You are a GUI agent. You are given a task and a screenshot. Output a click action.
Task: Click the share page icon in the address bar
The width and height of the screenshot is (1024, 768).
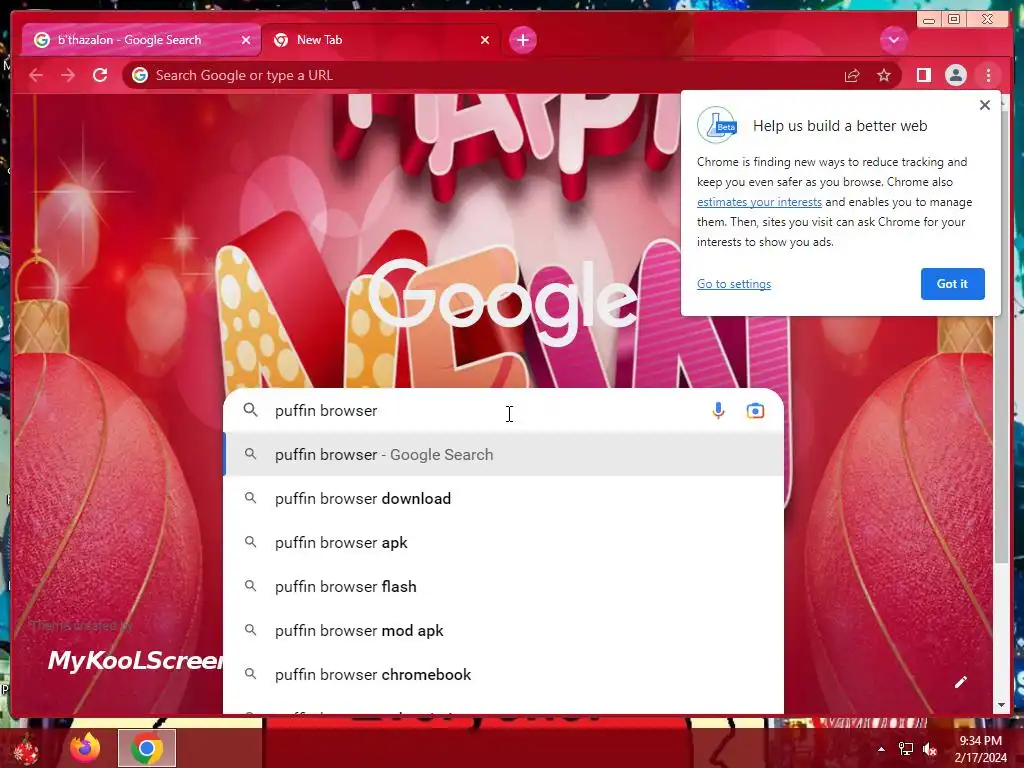coord(852,76)
